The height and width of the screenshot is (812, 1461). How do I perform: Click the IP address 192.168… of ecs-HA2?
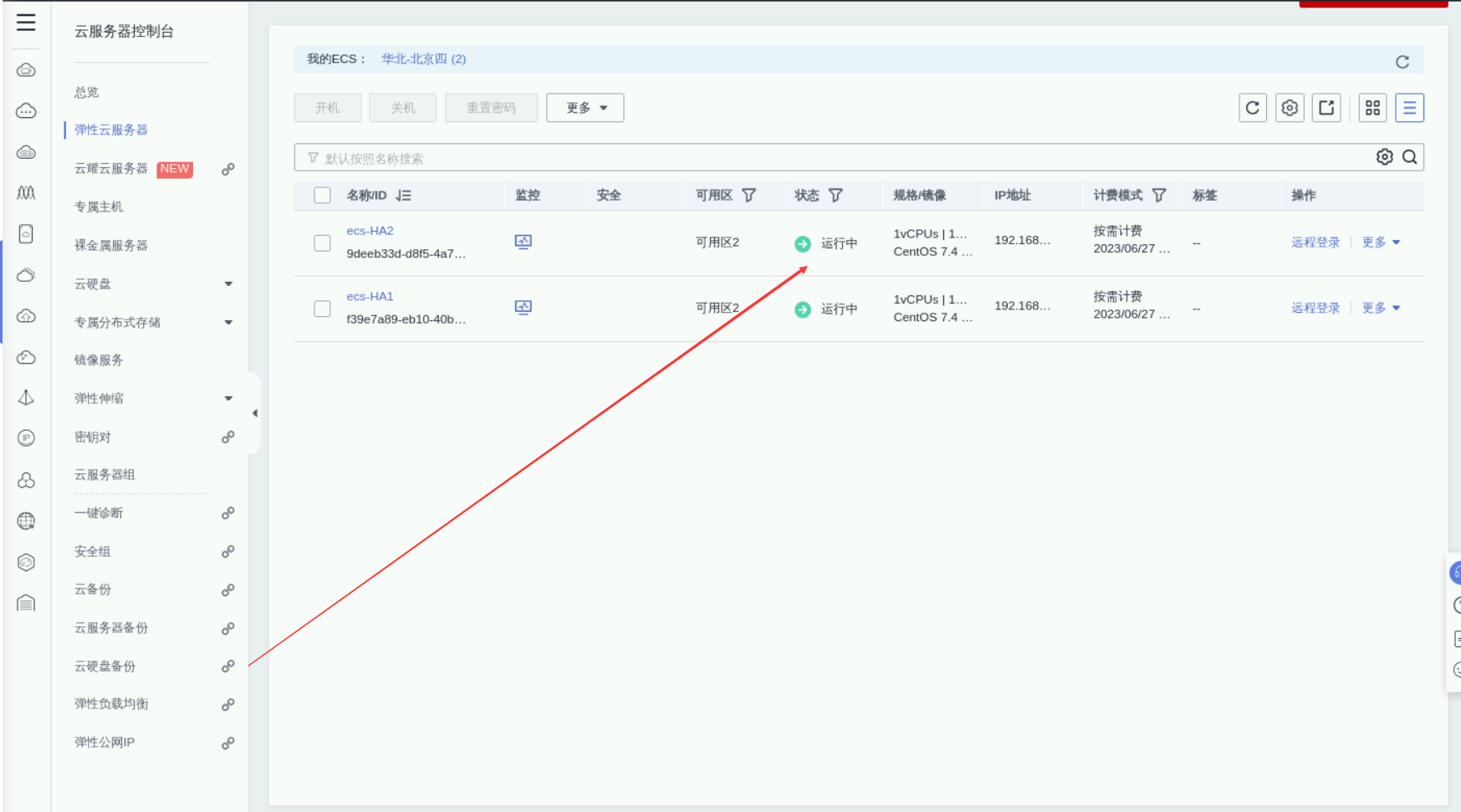1022,241
